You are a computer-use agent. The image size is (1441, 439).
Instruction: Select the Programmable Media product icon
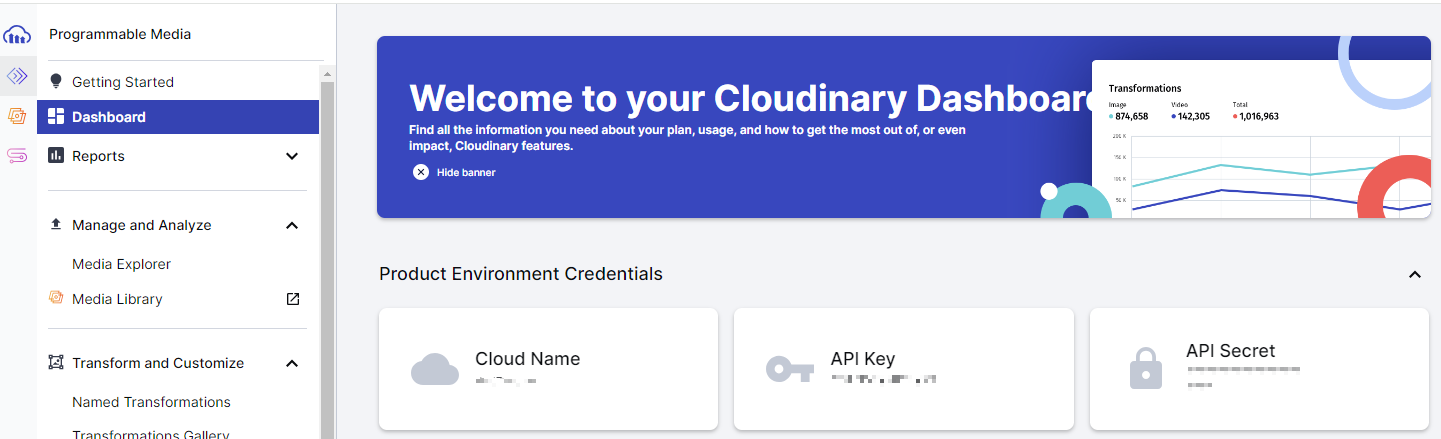[x=17, y=75]
